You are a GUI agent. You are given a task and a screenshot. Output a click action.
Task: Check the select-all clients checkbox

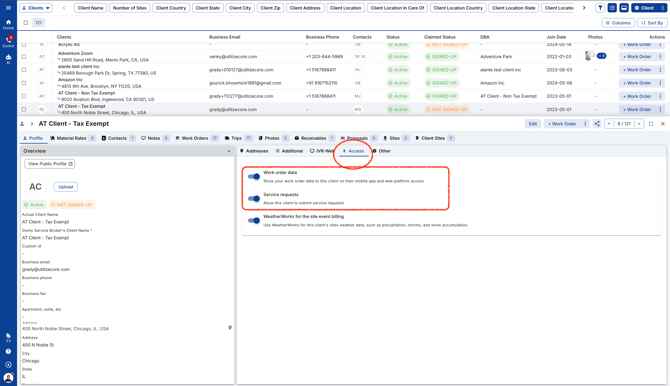click(x=26, y=23)
